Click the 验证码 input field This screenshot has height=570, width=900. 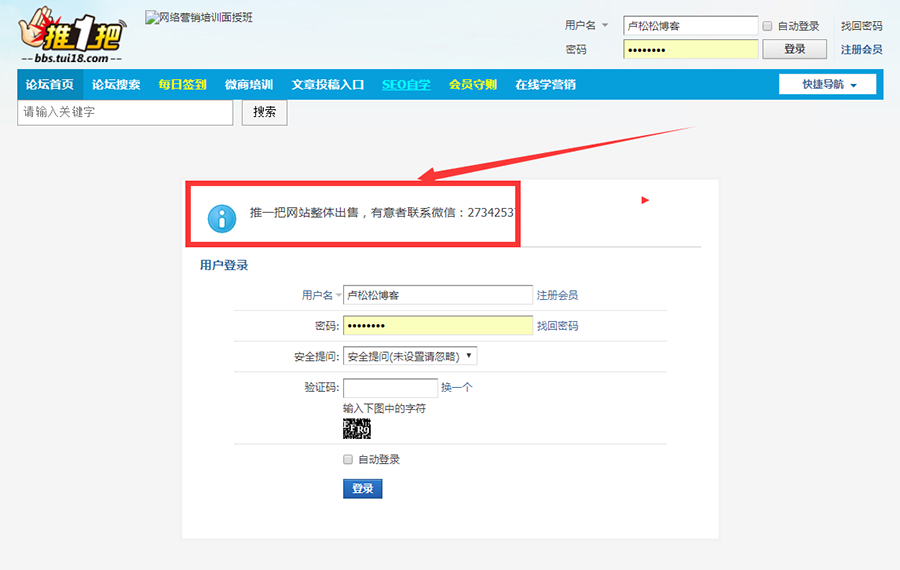[390, 388]
